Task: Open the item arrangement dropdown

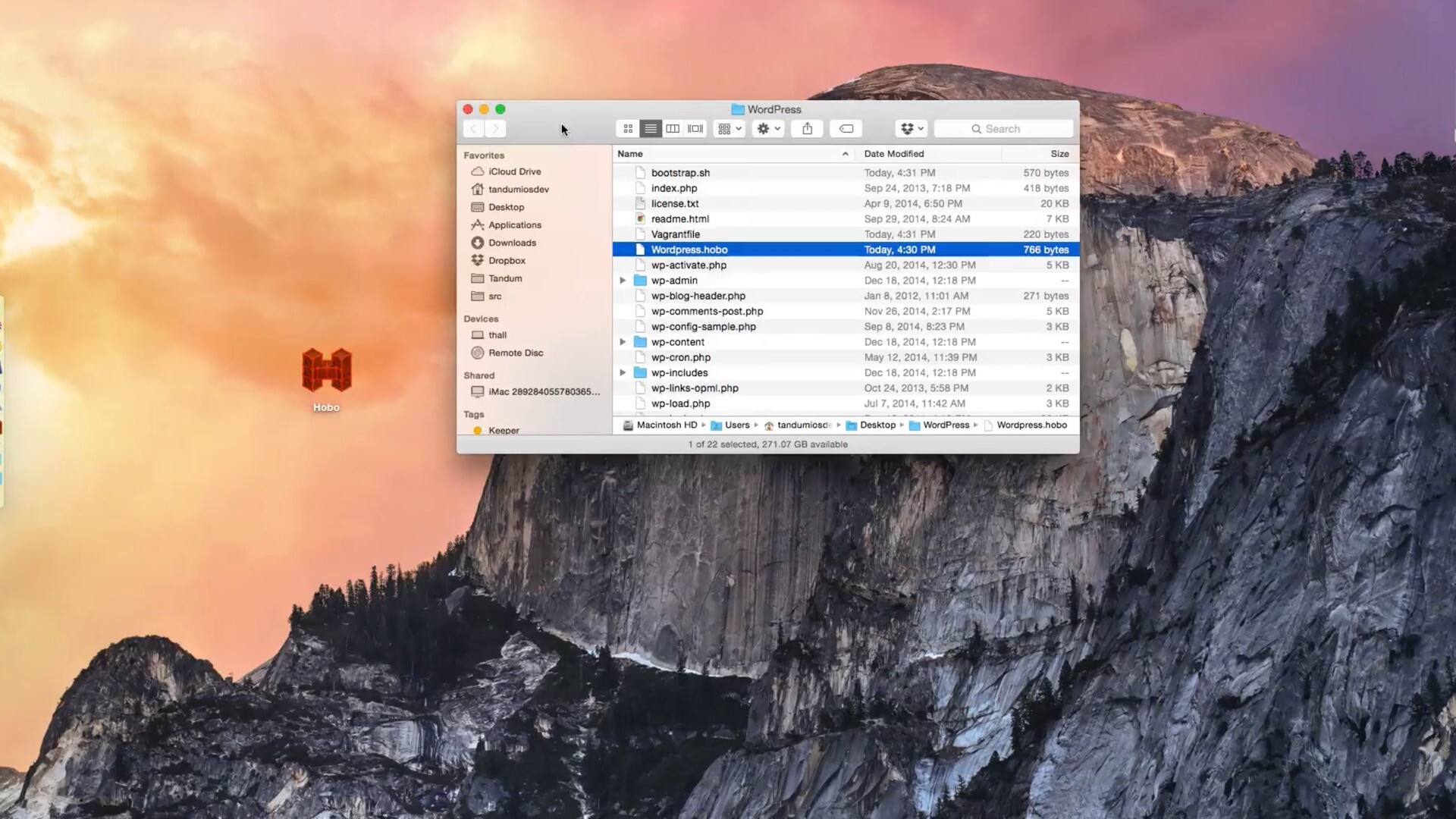Action: coord(730,129)
